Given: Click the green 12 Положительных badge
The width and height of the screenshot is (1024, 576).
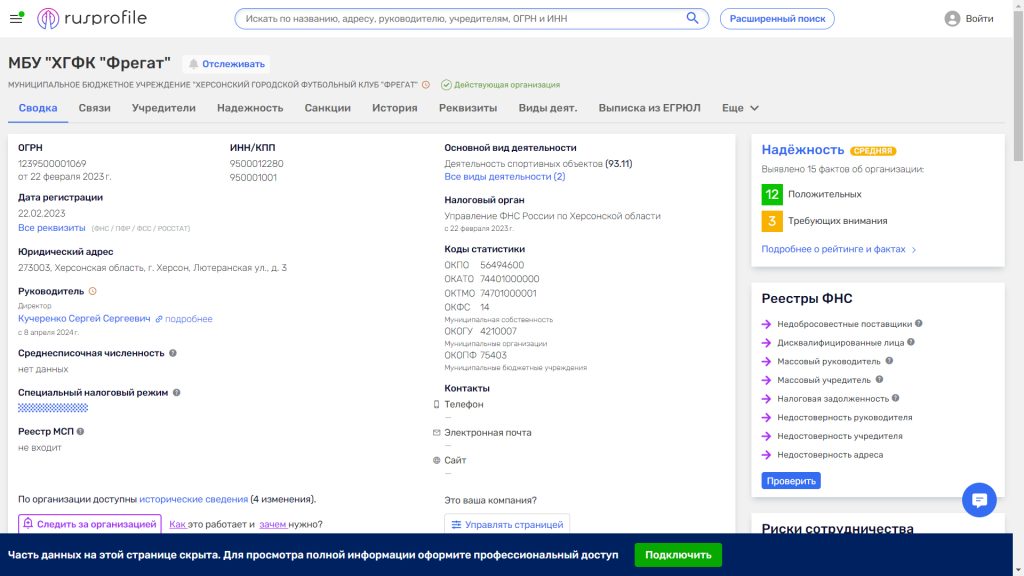Looking at the screenshot, I should tap(772, 194).
